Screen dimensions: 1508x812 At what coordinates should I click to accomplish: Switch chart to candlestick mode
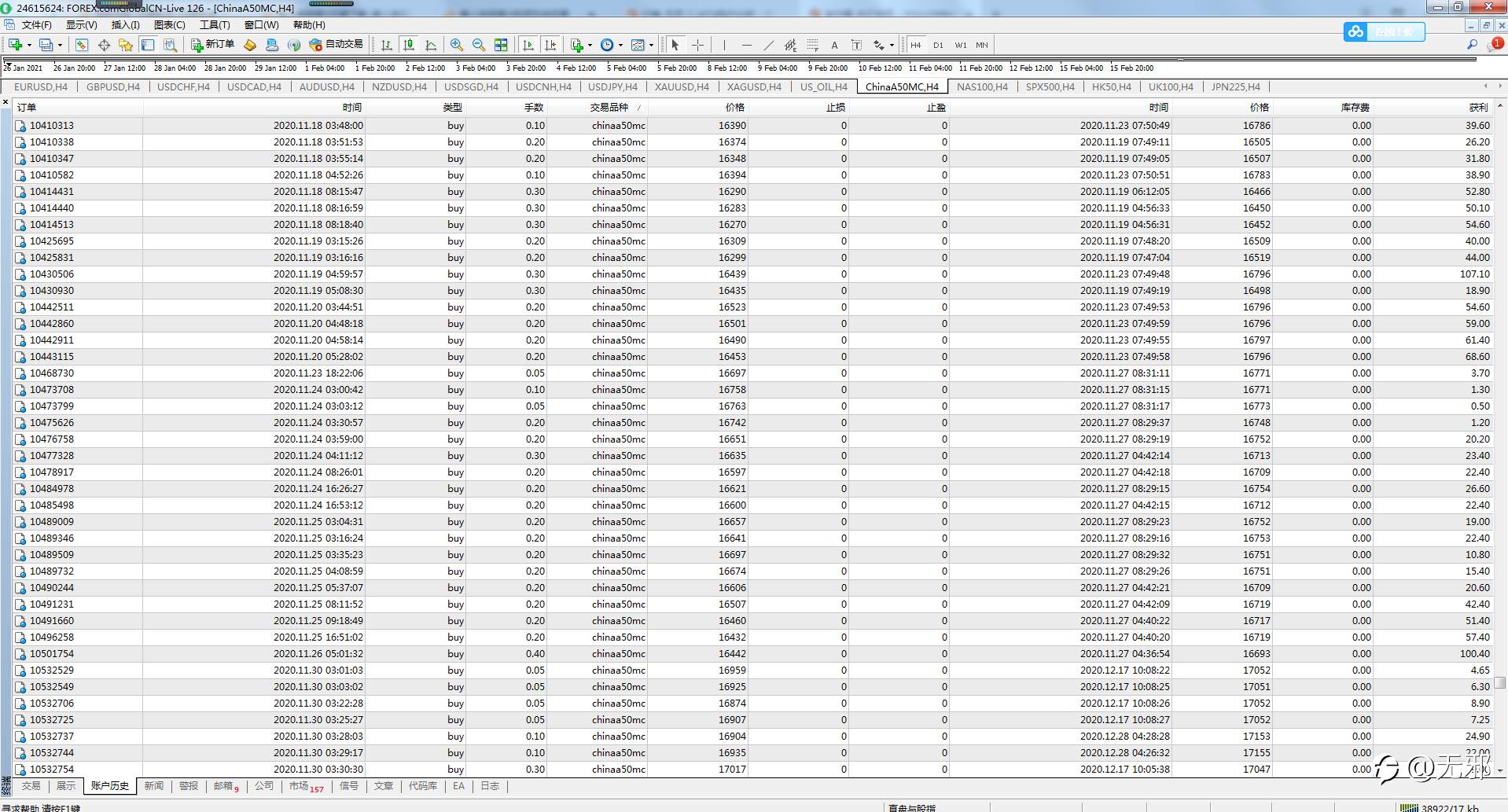[408, 45]
